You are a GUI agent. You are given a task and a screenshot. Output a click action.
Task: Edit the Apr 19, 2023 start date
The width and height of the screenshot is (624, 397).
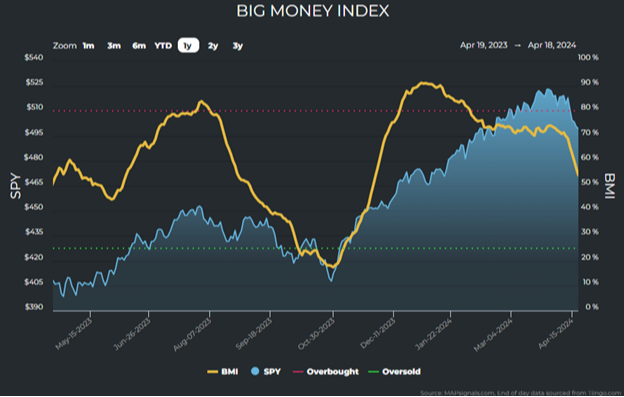[484, 45]
